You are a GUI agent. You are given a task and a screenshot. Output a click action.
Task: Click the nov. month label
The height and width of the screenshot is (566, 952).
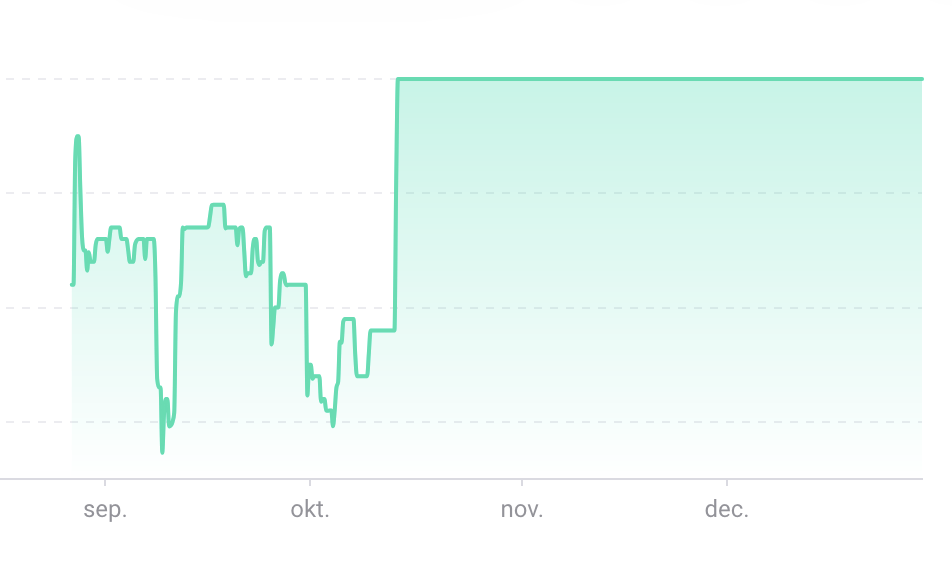522,509
